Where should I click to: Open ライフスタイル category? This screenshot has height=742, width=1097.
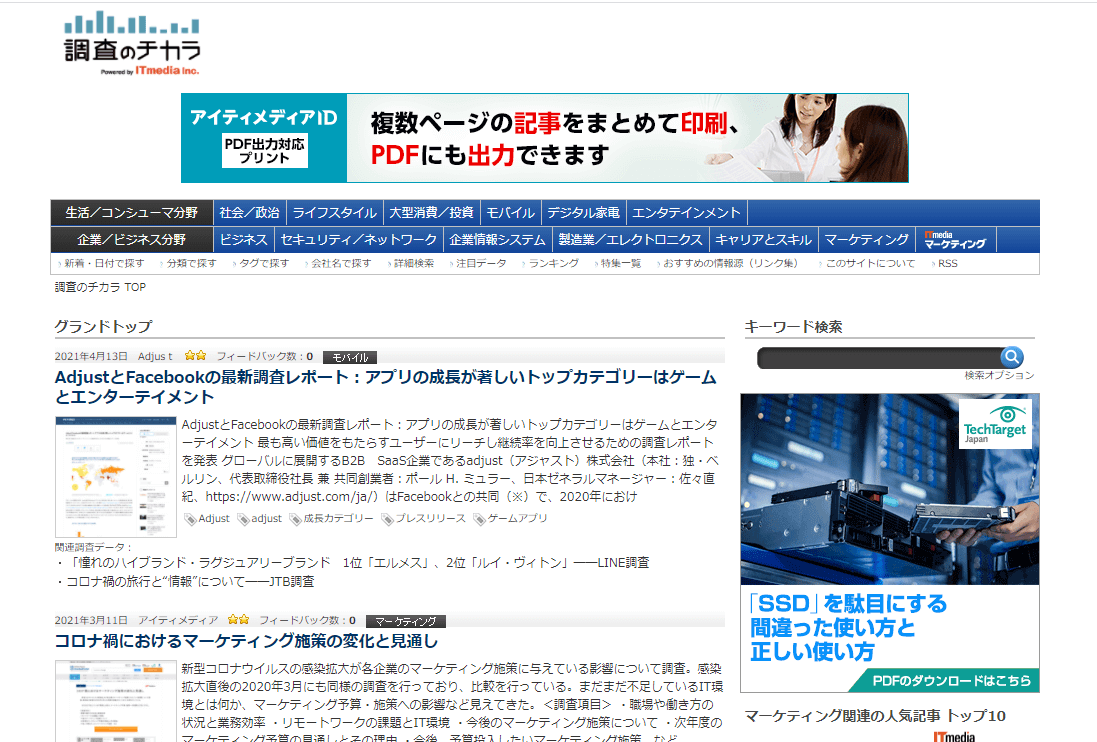[x=334, y=213]
